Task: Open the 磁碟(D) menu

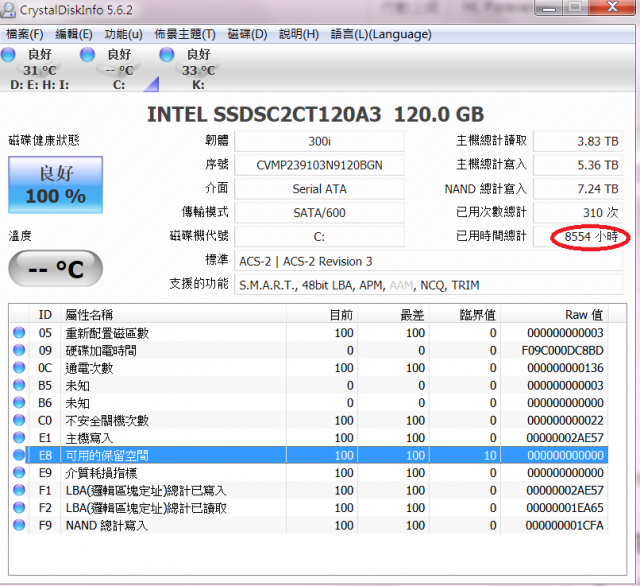Action: tap(247, 34)
